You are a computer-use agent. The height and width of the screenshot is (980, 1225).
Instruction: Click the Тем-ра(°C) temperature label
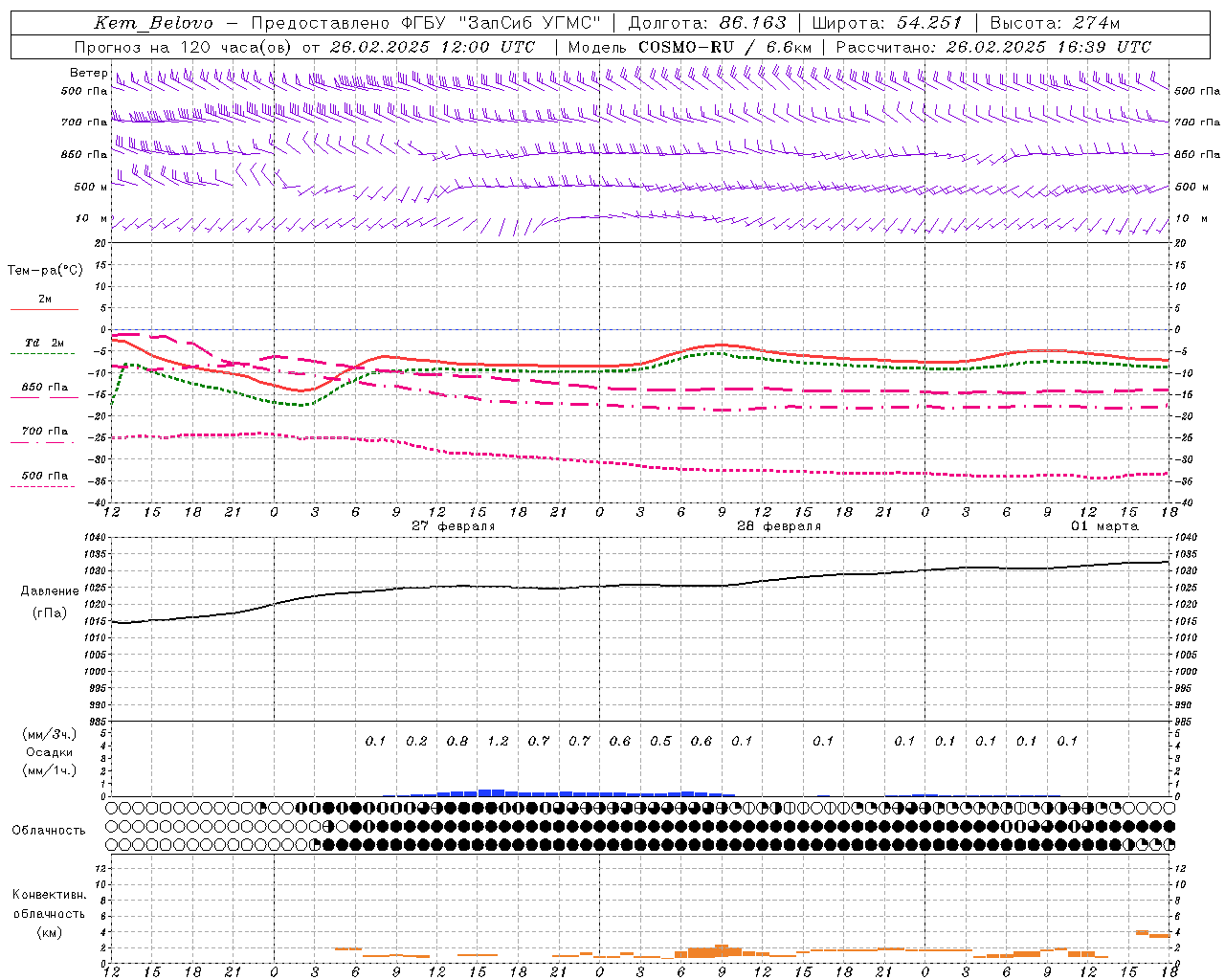click(x=45, y=270)
